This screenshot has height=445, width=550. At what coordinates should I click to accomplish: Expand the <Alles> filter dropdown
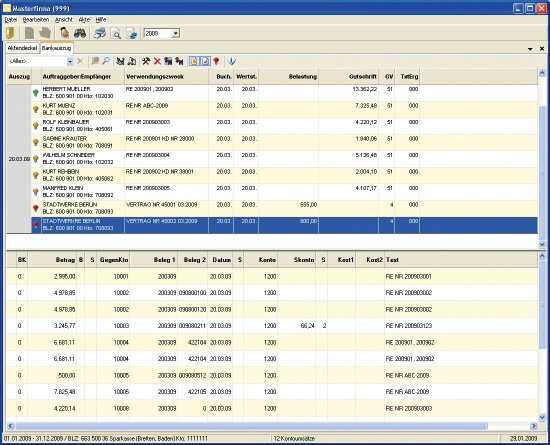tap(70, 61)
